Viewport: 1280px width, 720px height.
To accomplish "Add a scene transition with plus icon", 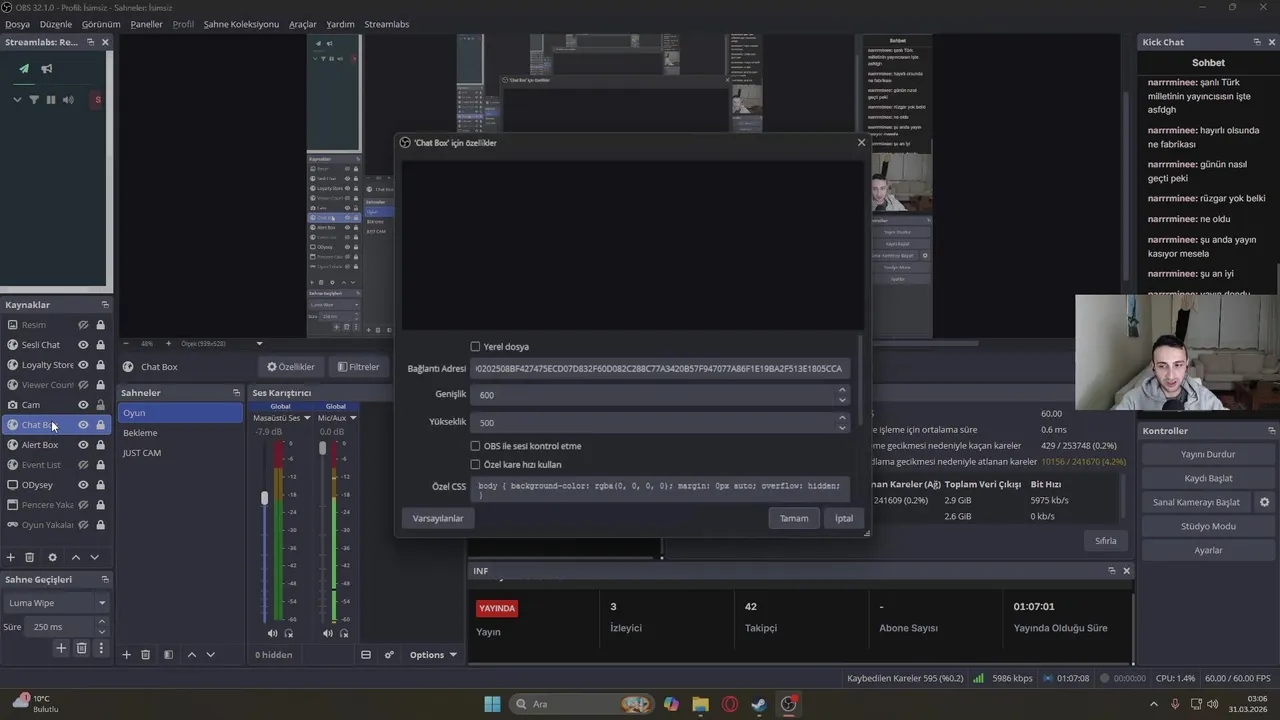I will pyautogui.click(x=61, y=648).
